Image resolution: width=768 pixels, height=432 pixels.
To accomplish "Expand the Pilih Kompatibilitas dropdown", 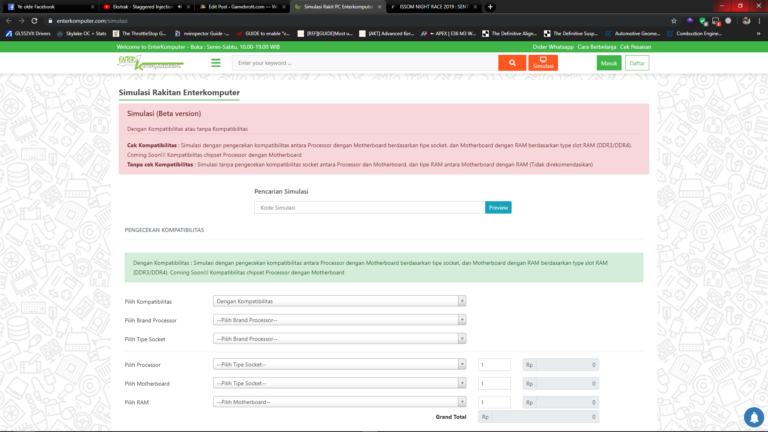I will click(340, 301).
